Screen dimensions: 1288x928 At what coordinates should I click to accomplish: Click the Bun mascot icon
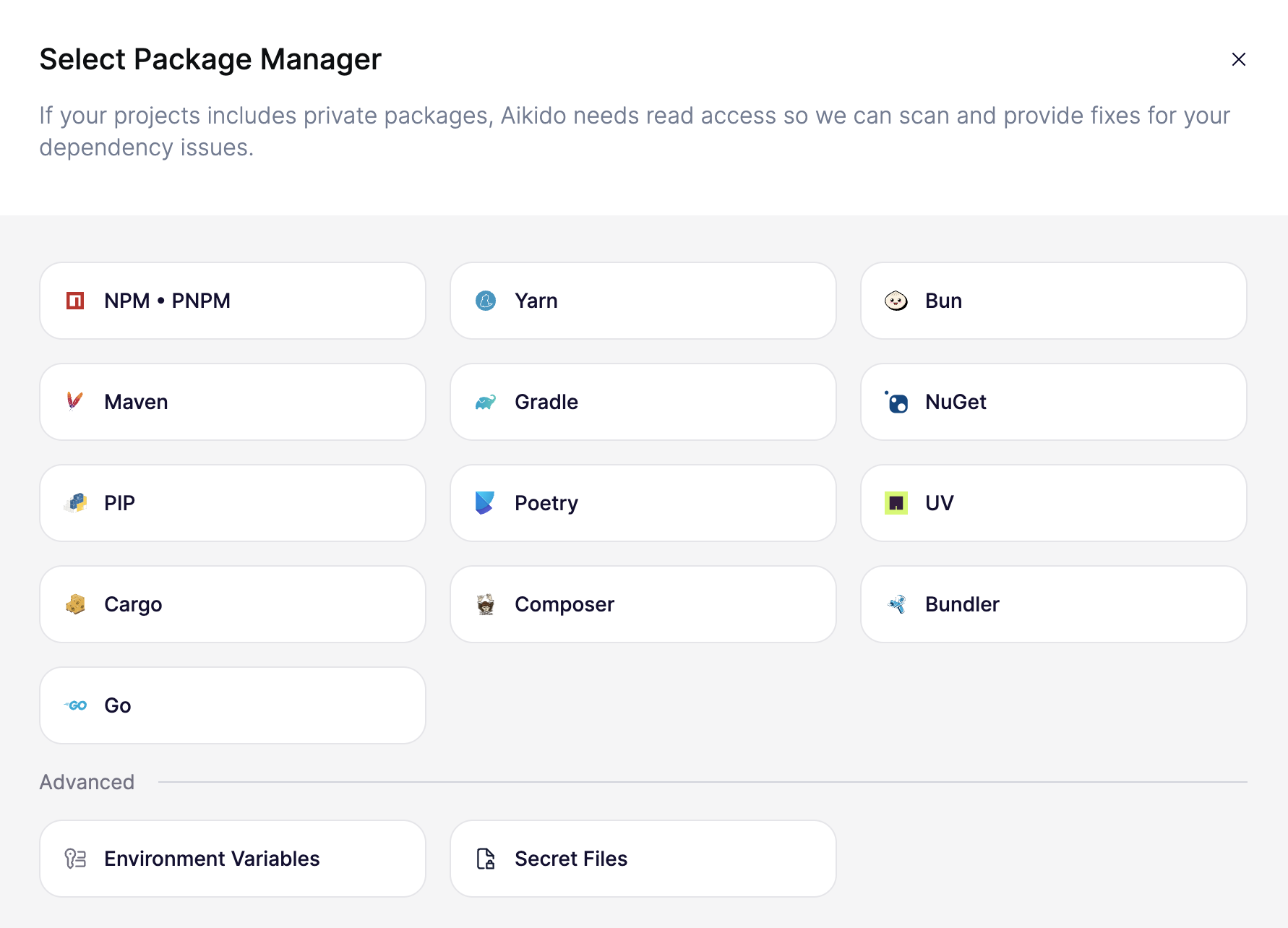coord(896,301)
